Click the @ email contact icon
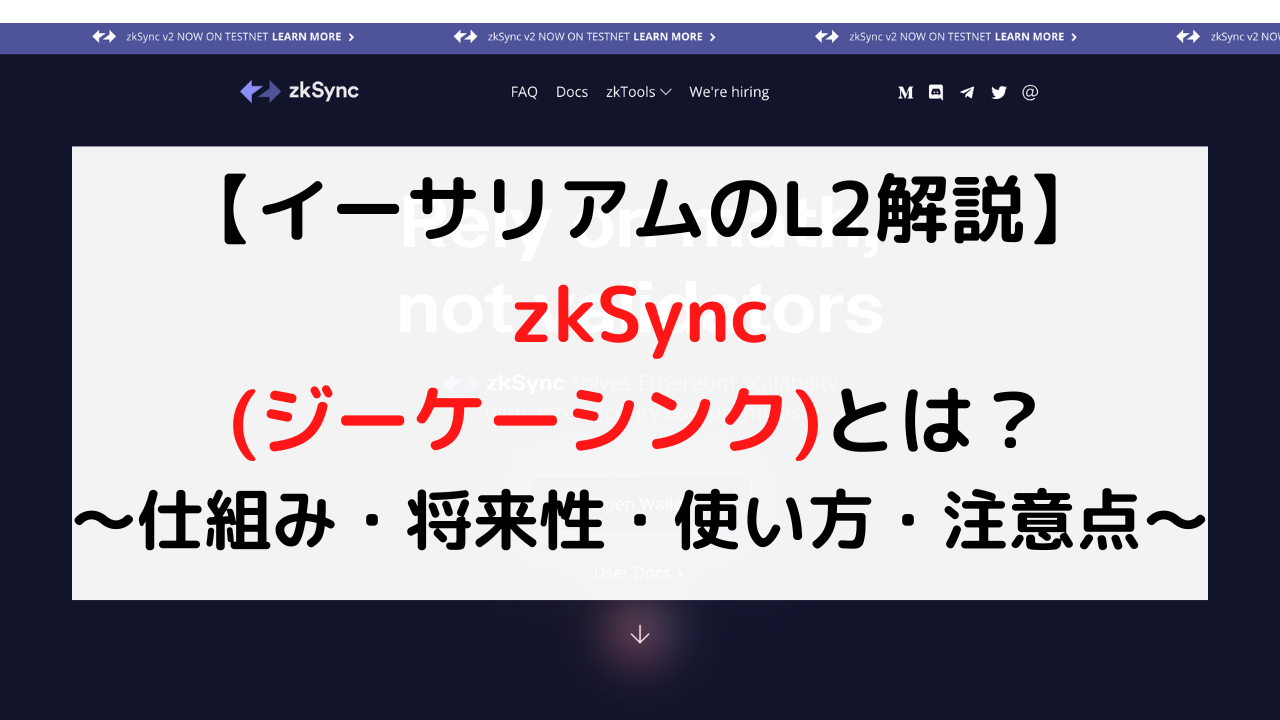The height and width of the screenshot is (720, 1280). [x=1030, y=92]
